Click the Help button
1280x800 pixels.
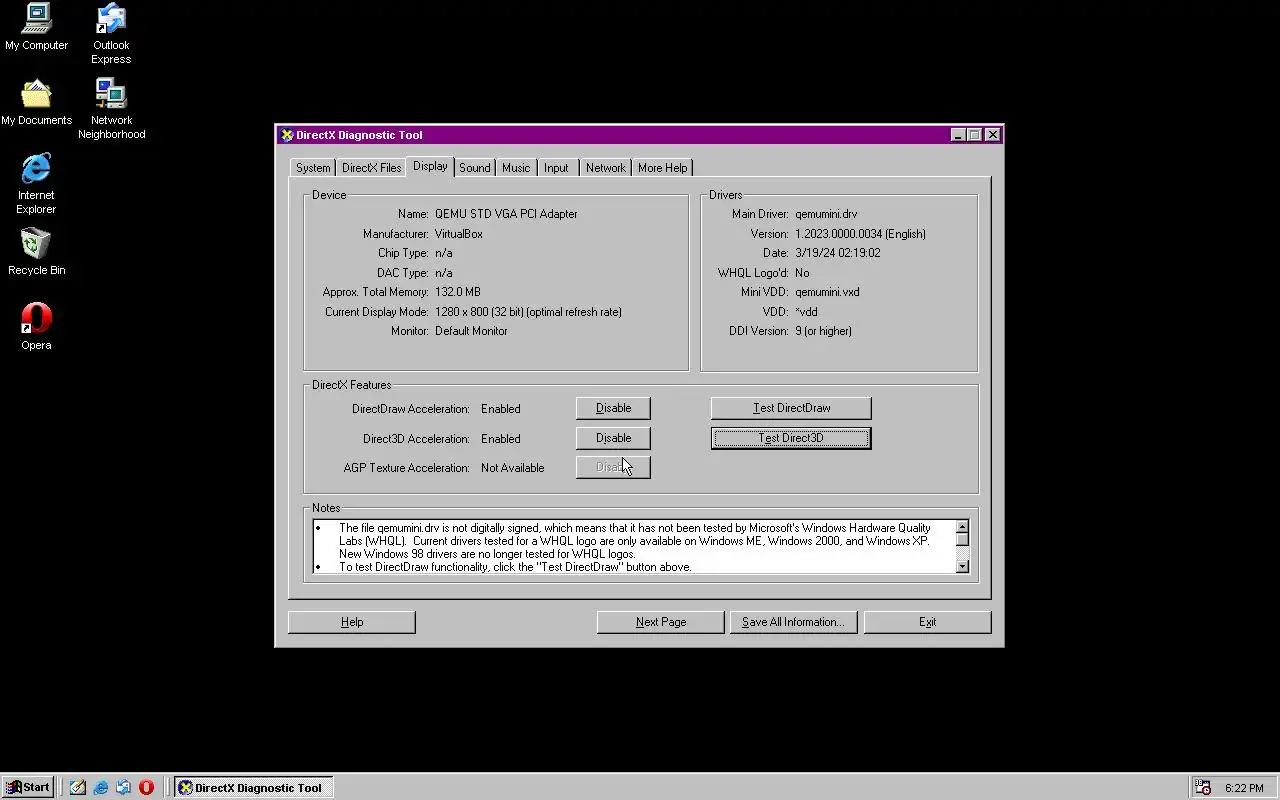point(352,622)
